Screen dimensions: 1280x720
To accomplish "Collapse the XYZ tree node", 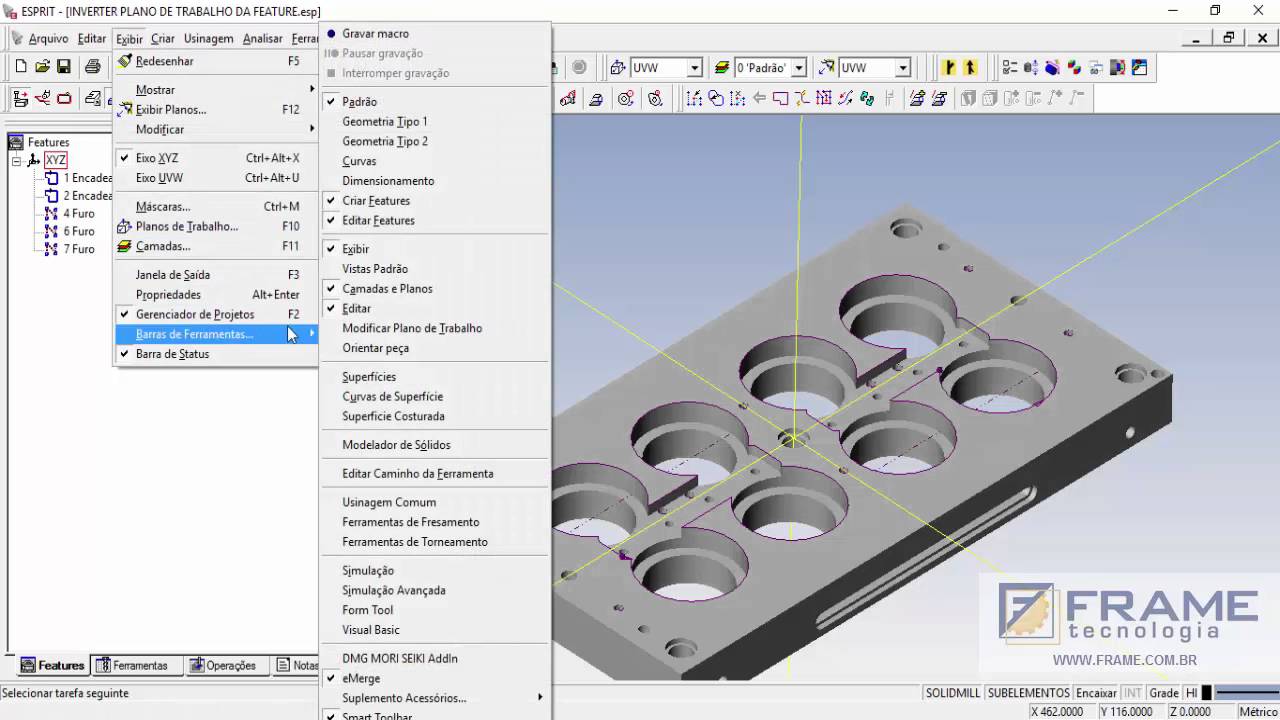I will pos(17,160).
